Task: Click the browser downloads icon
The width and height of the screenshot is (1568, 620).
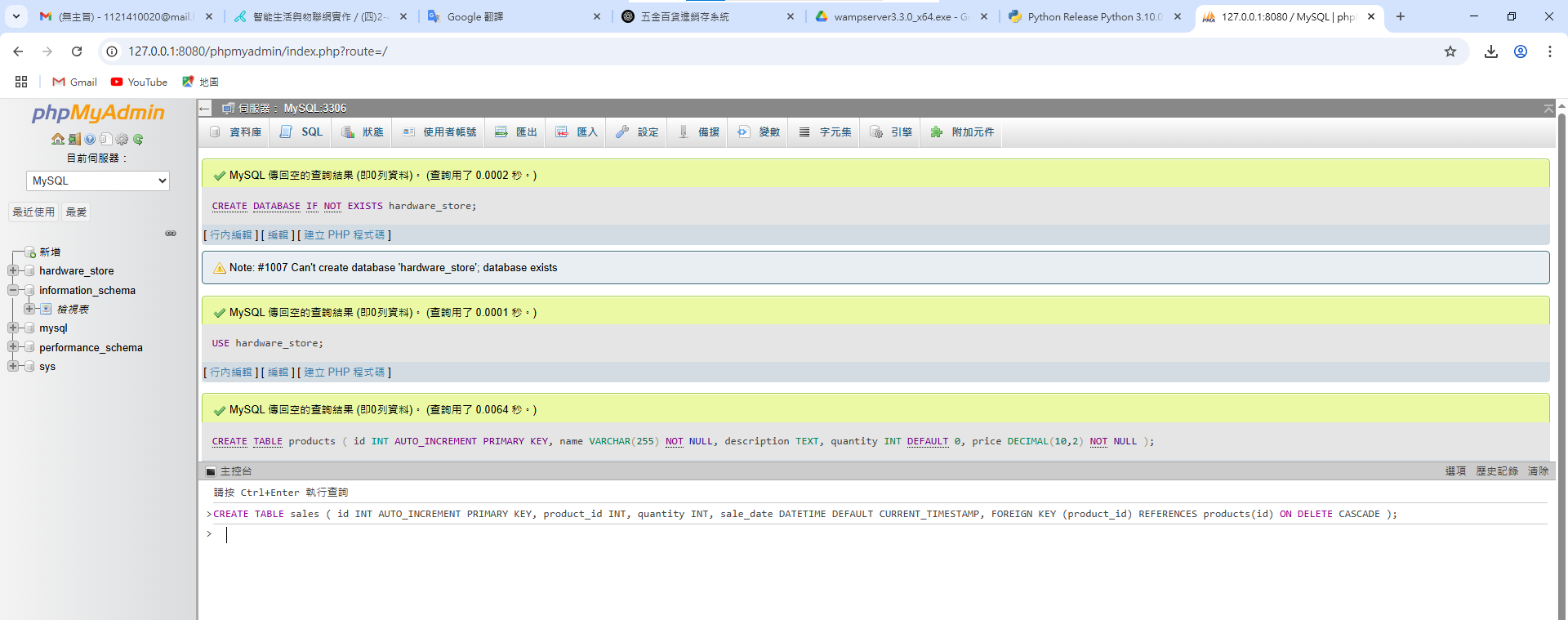Action: (1490, 51)
